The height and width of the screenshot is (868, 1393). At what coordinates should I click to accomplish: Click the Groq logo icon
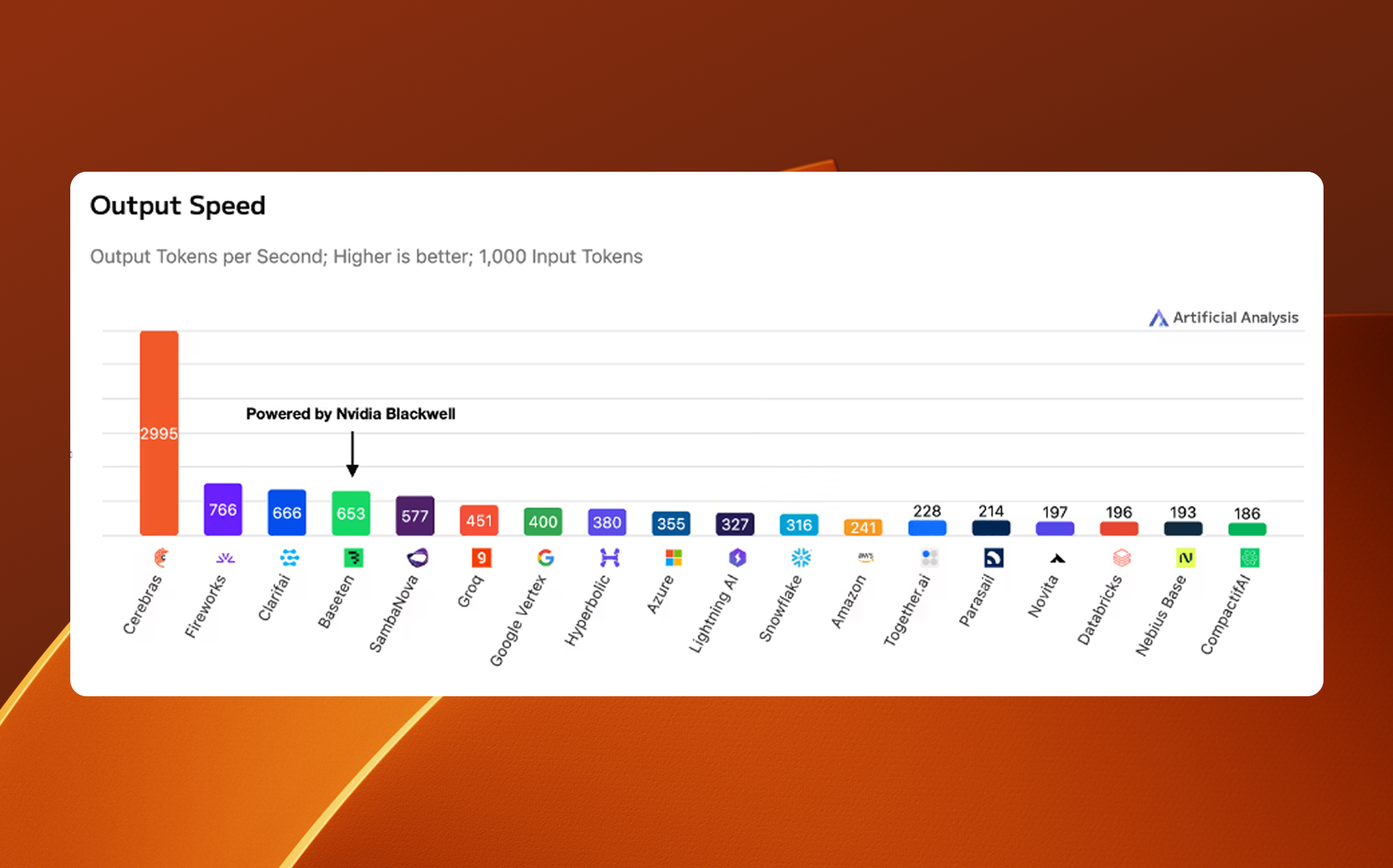click(482, 557)
